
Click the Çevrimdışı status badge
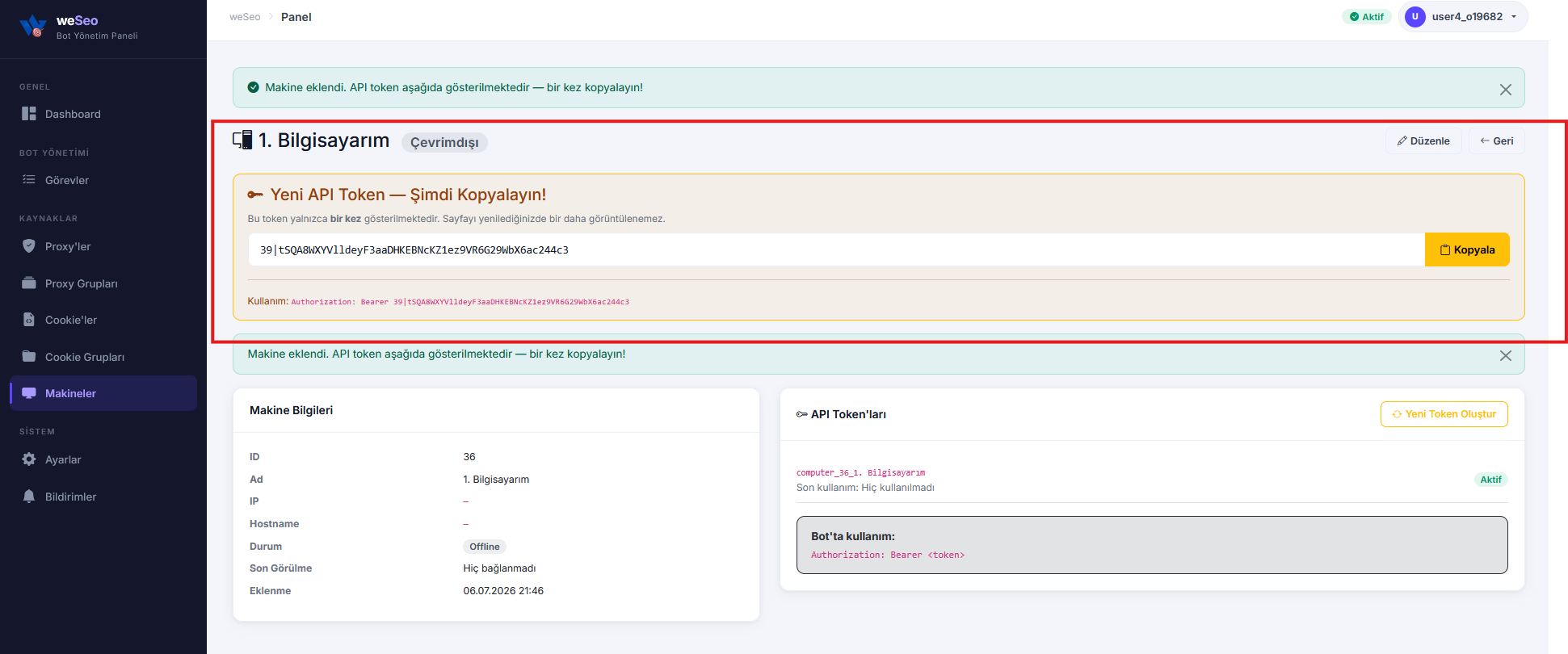[x=444, y=142]
